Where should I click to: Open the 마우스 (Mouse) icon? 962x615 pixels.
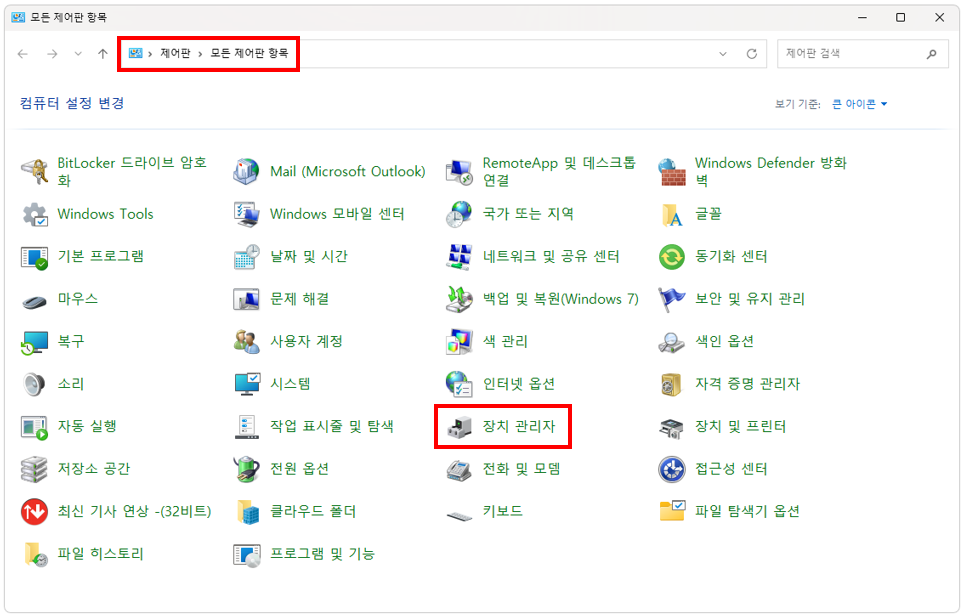click(x=35, y=299)
